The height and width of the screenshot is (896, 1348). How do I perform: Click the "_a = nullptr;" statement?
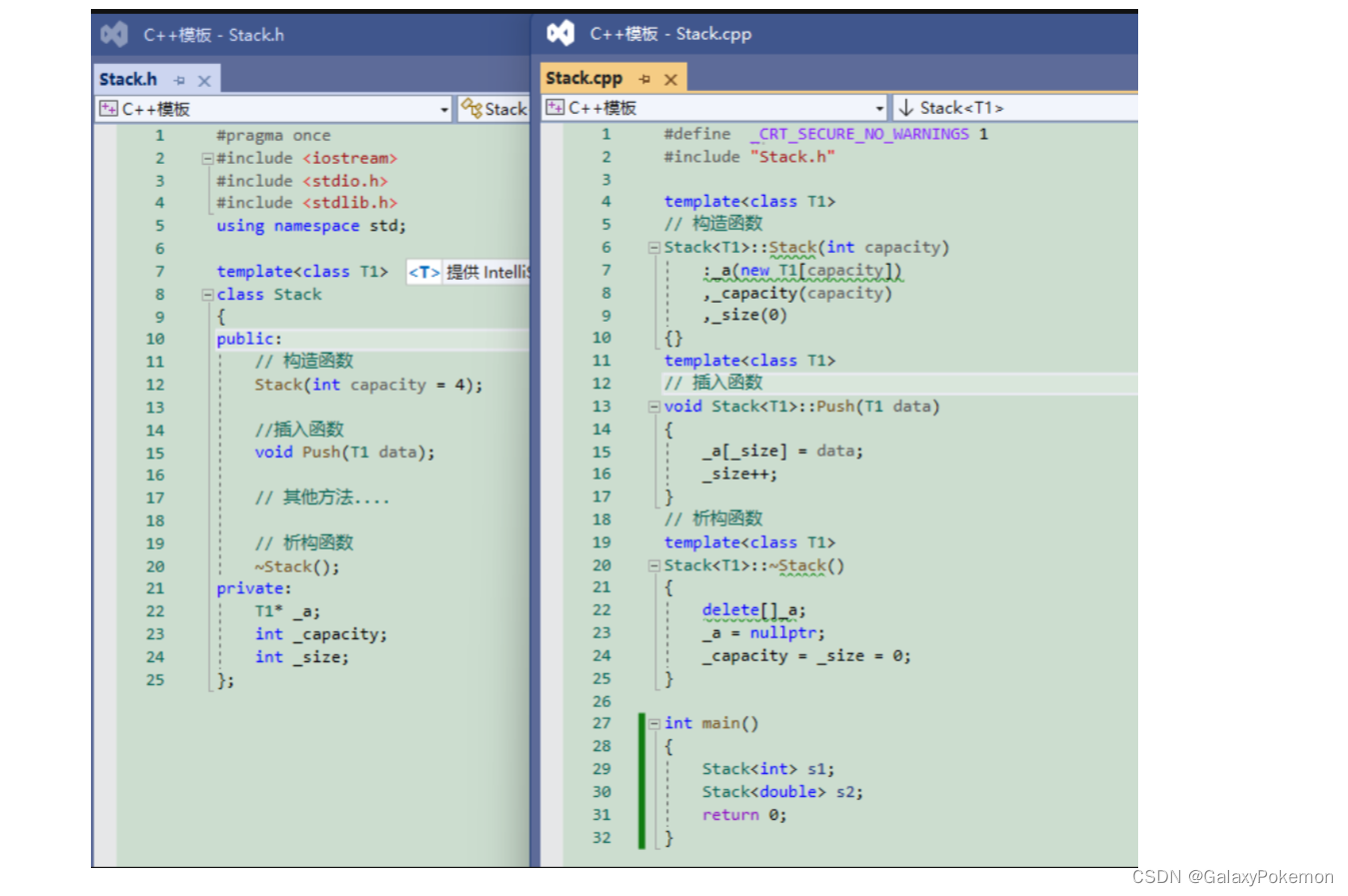pyautogui.click(x=763, y=633)
